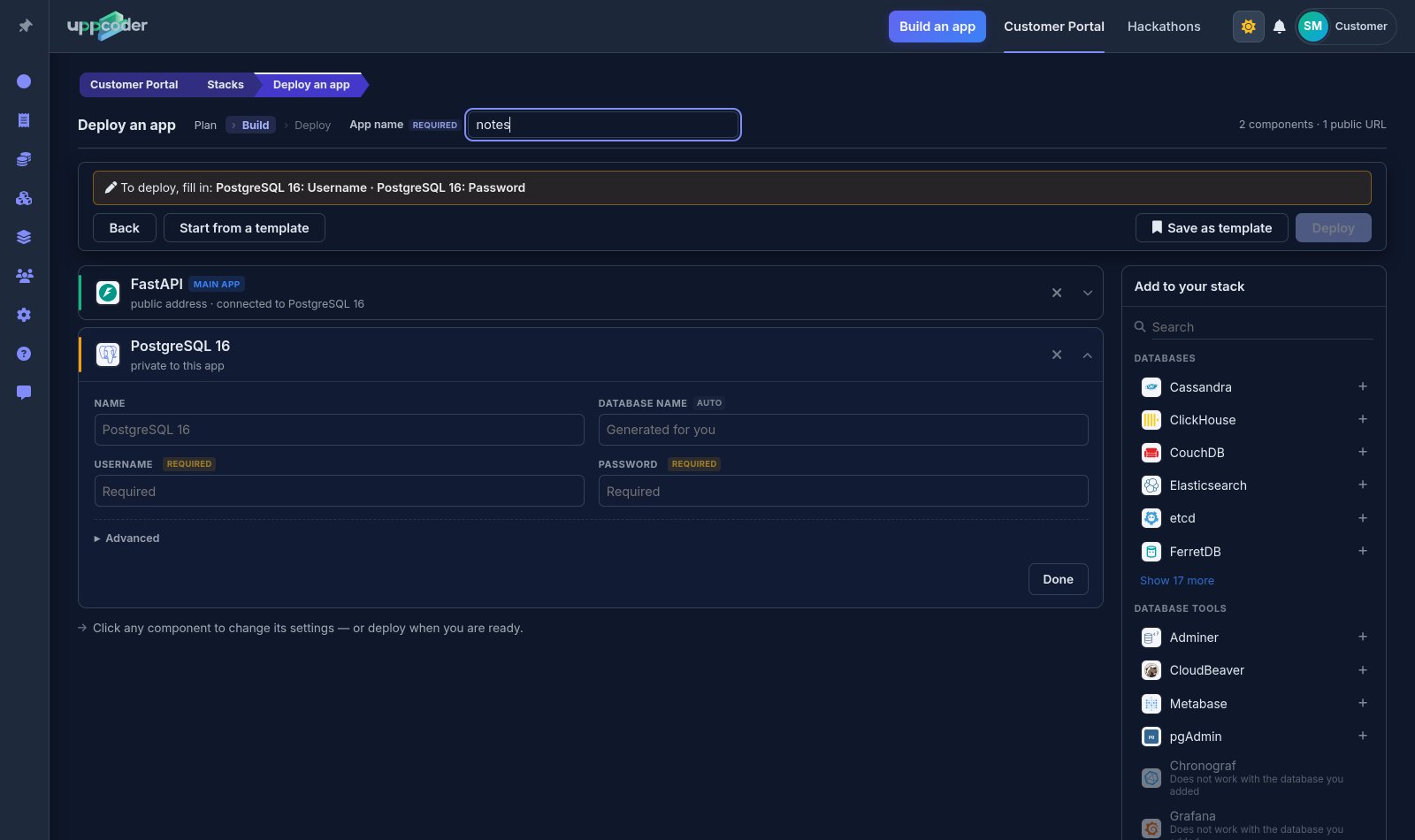Click the Back button

click(x=125, y=228)
